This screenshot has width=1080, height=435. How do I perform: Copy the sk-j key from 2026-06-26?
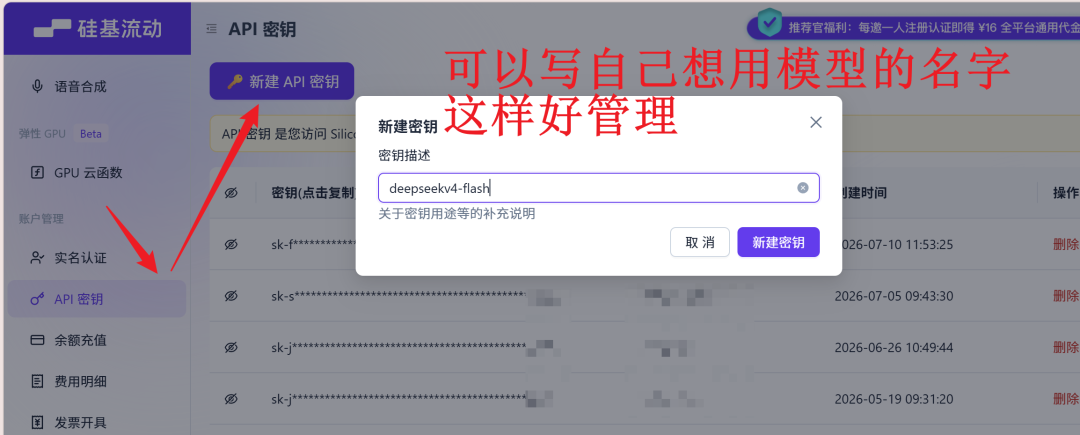[x=399, y=348]
